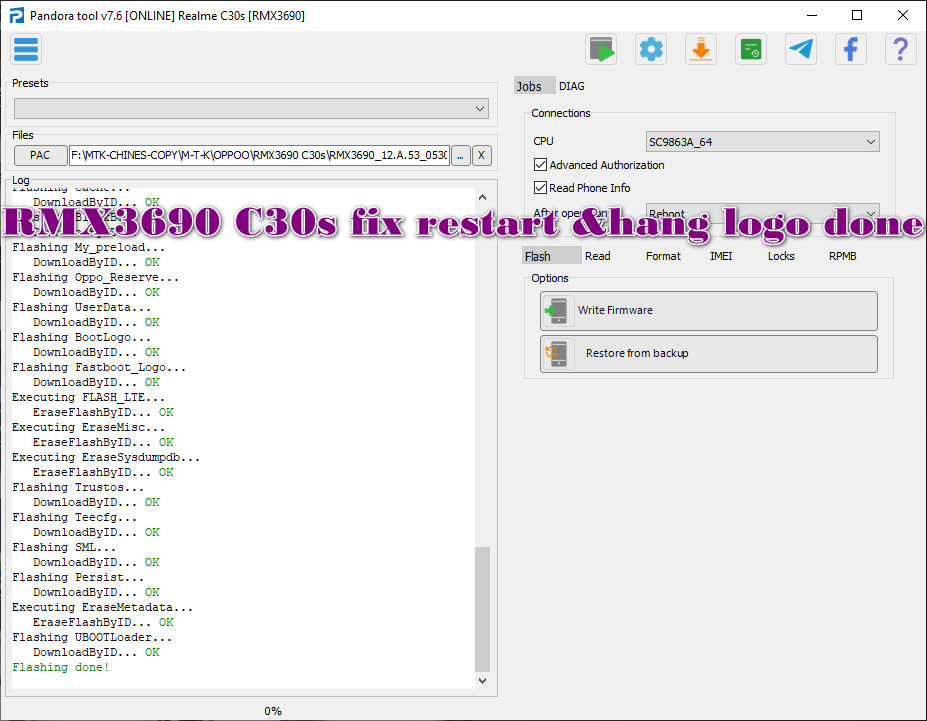927x721 pixels.
Task: Select the Locks tab
Action: [x=781, y=256]
